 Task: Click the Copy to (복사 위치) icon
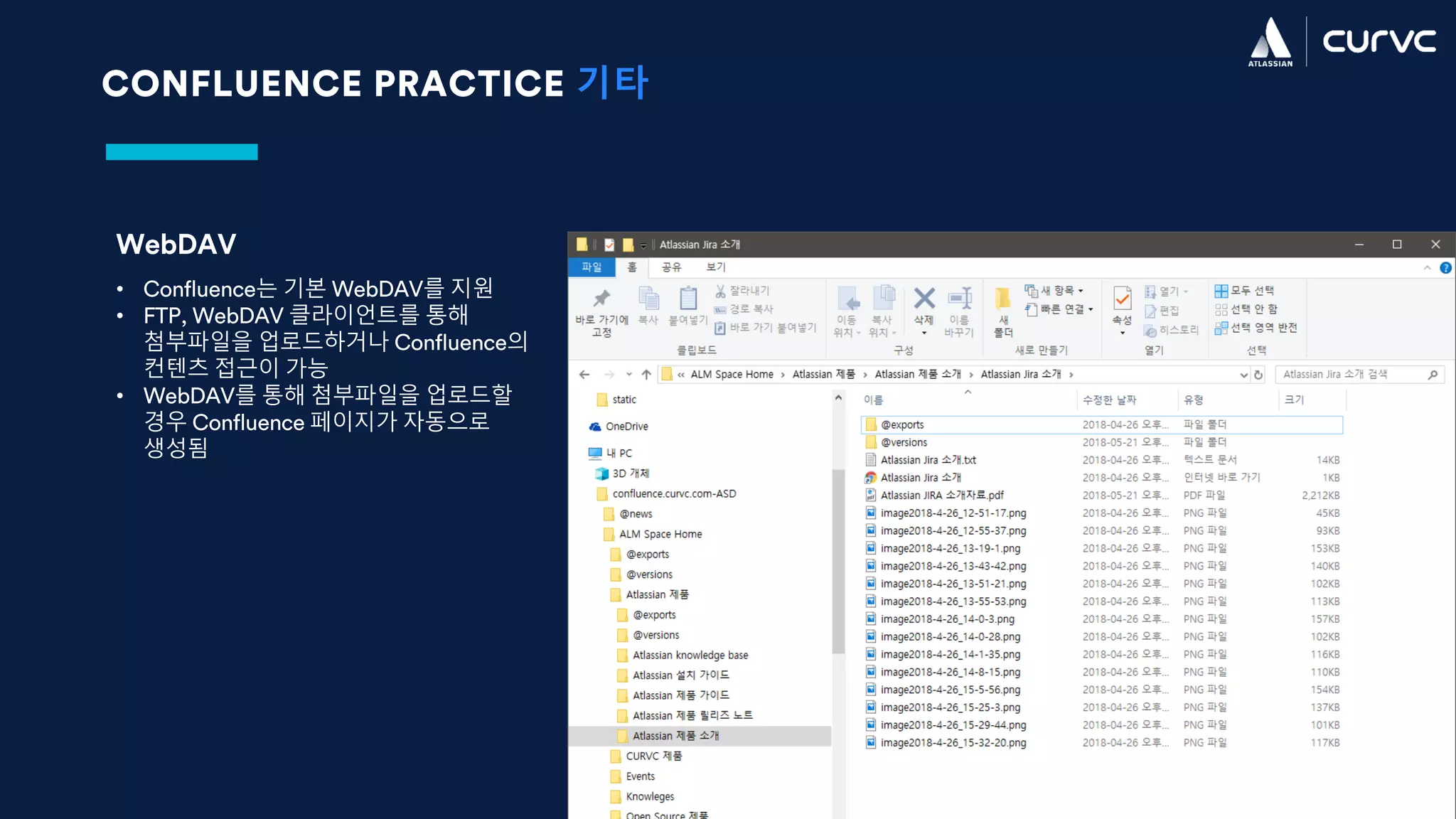click(x=883, y=299)
